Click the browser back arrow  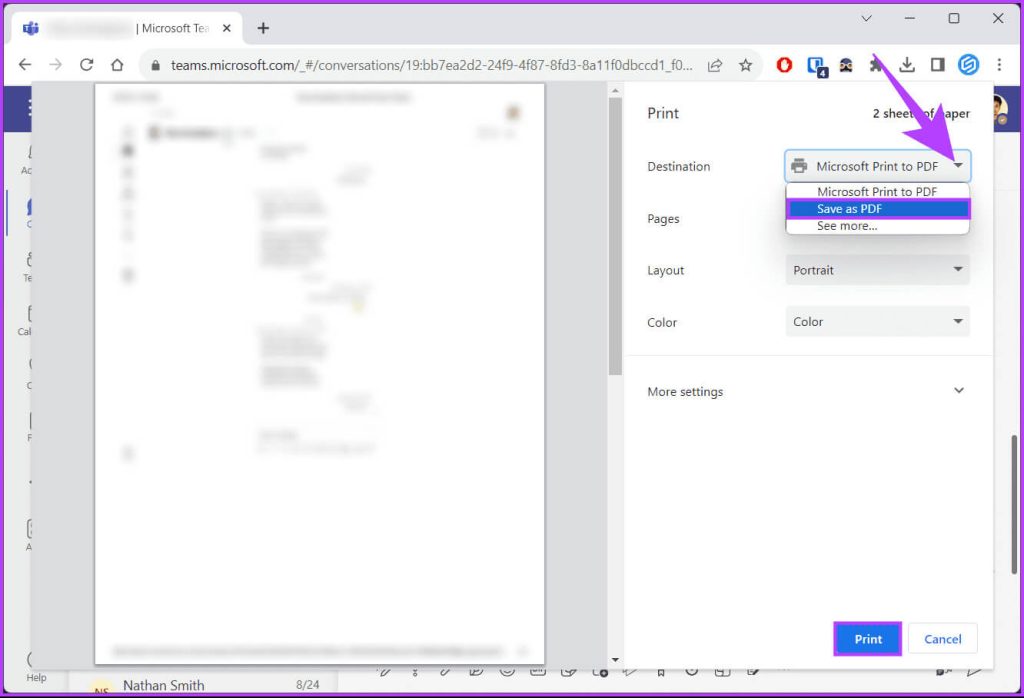coord(25,65)
